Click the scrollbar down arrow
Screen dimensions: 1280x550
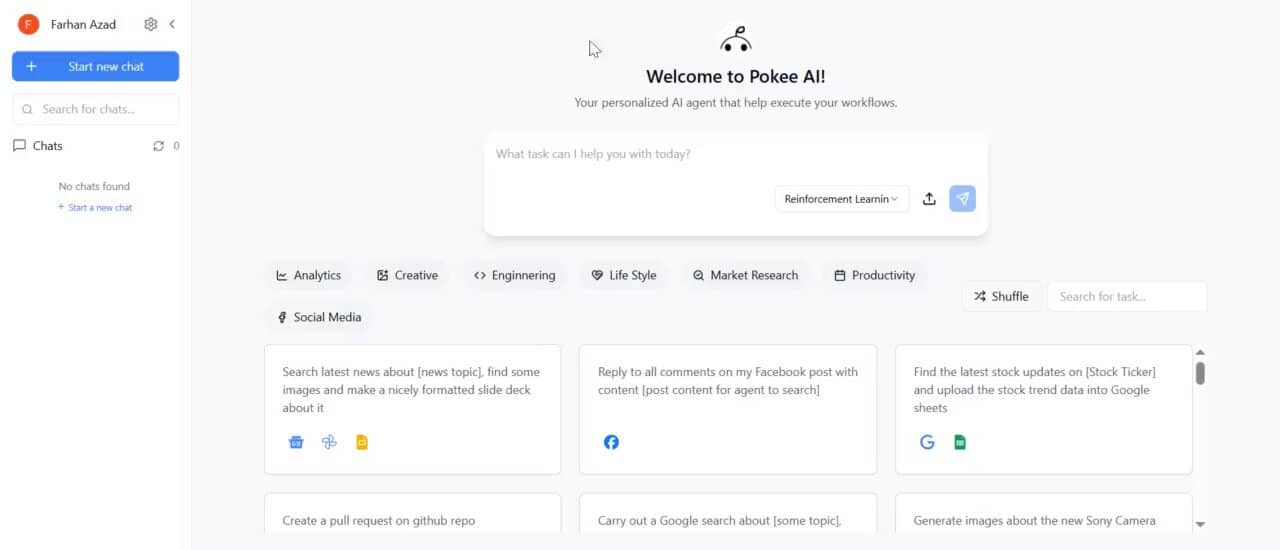[1200, 524]
